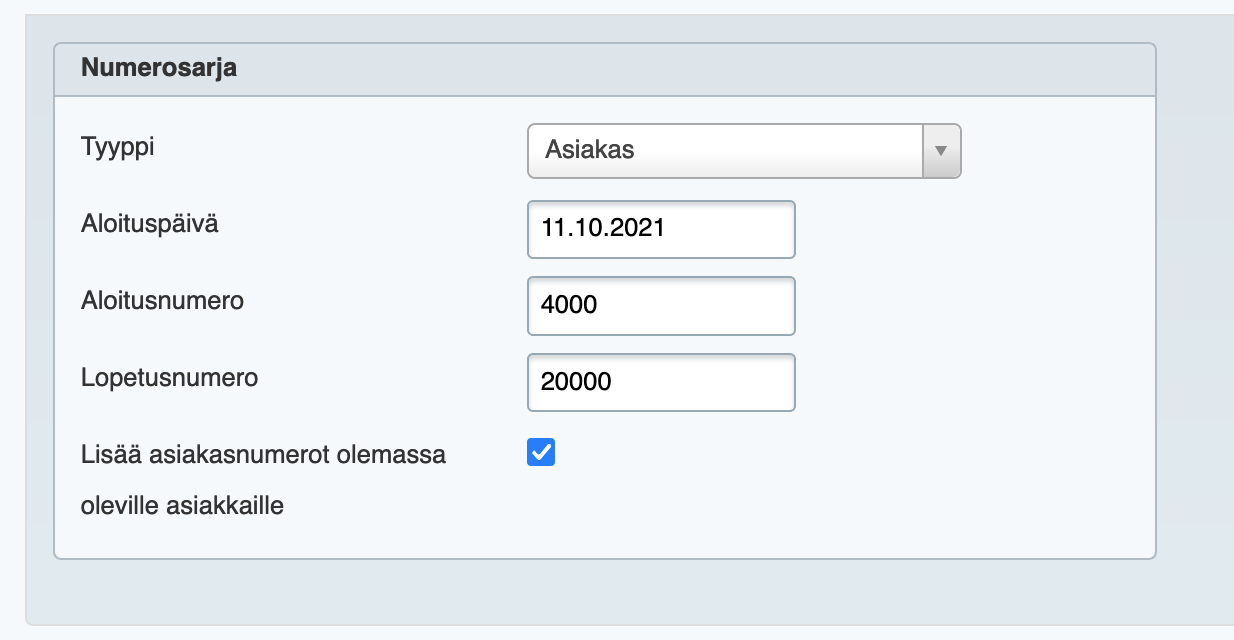
Task: Click the Aloitusnumero field label
Action: (162, 300)
